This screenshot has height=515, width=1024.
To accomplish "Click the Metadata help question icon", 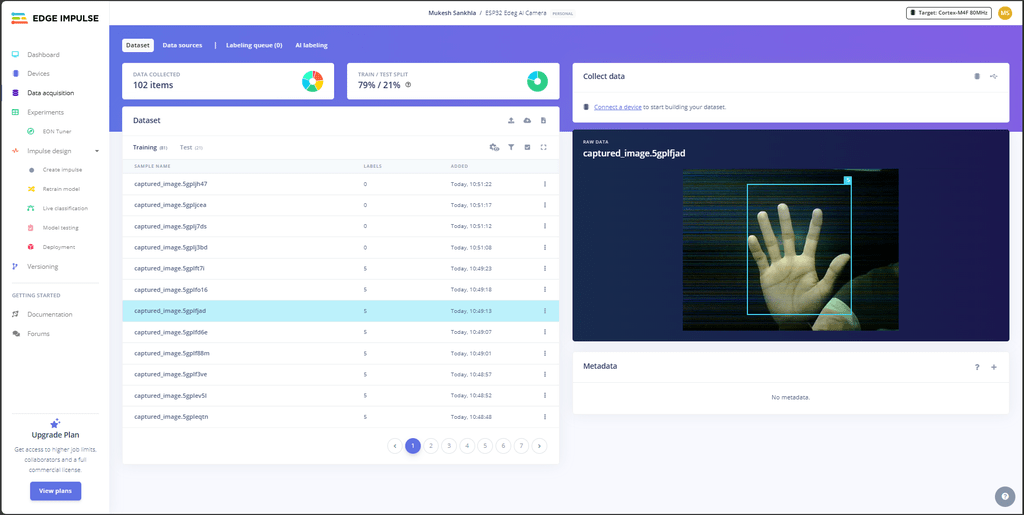I will [977, 367].
